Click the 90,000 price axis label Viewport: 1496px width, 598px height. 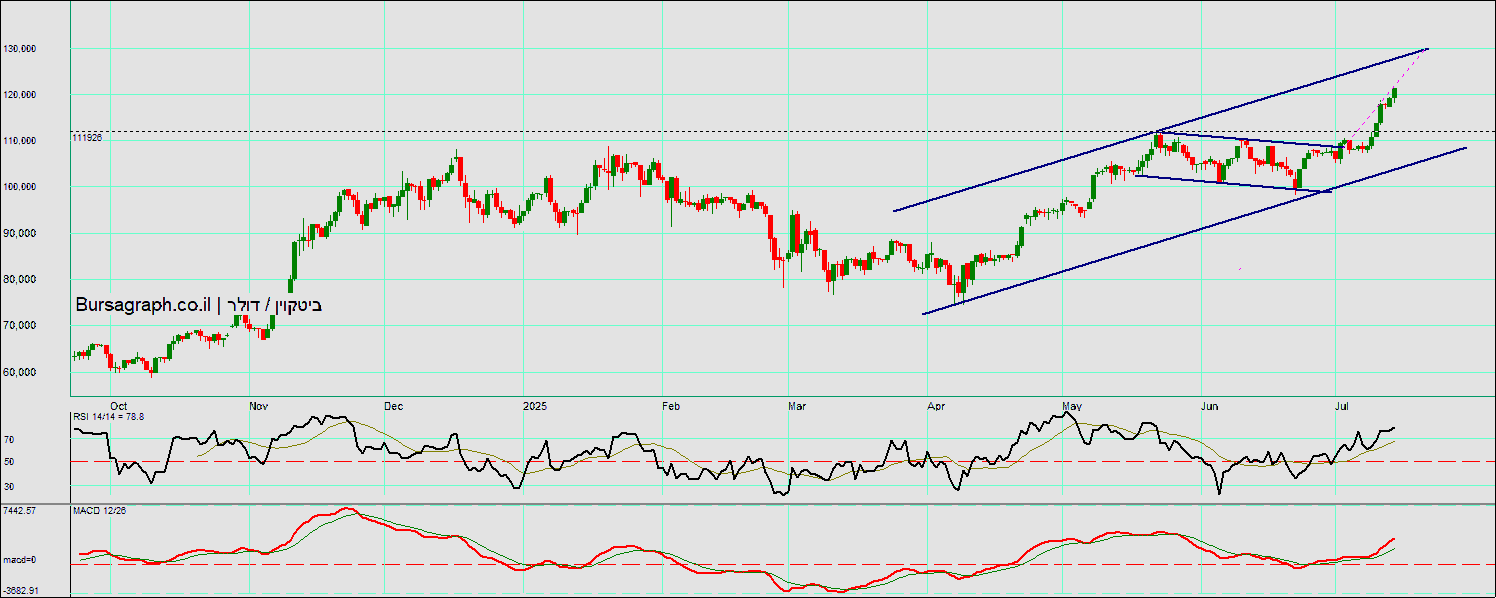coord(22,232)
